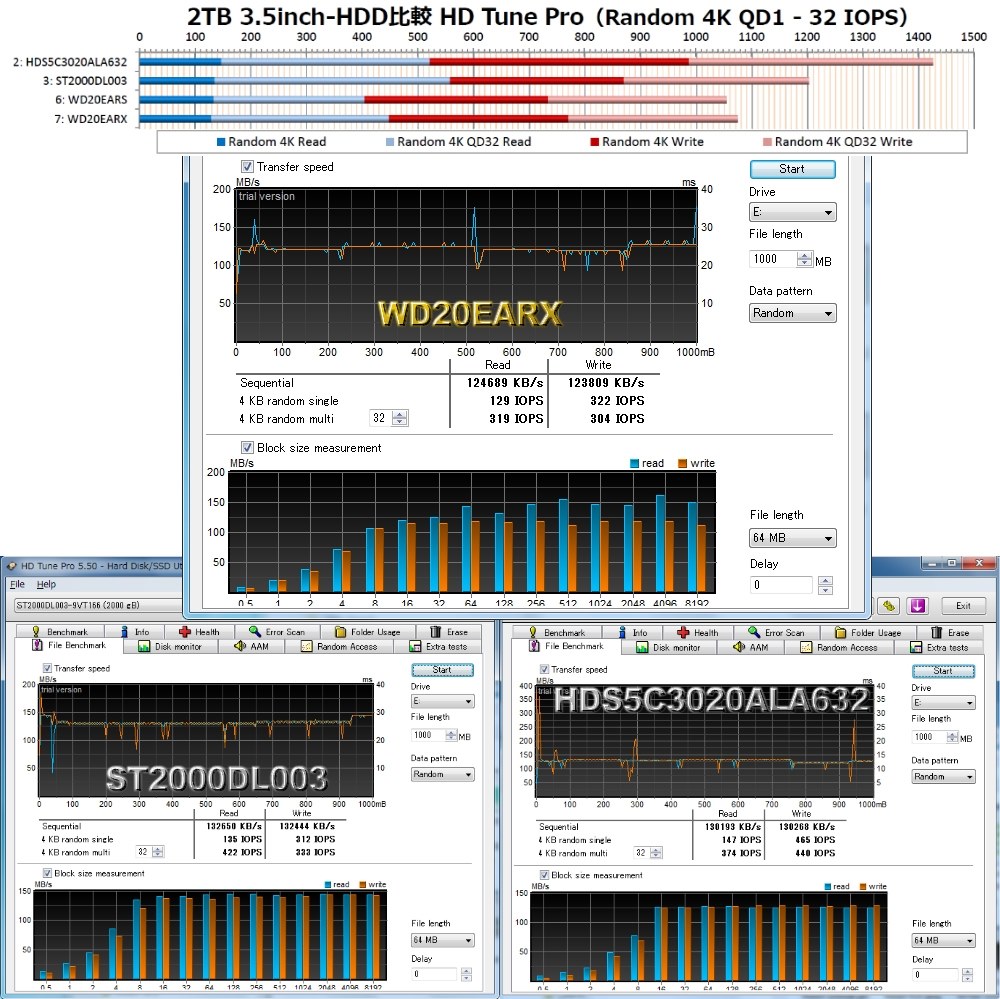The height and width of the screenshot is (999, 1000).
Task: Uncheck Block size measurement in ST2000DL003 window
Action: click(47, 872)
